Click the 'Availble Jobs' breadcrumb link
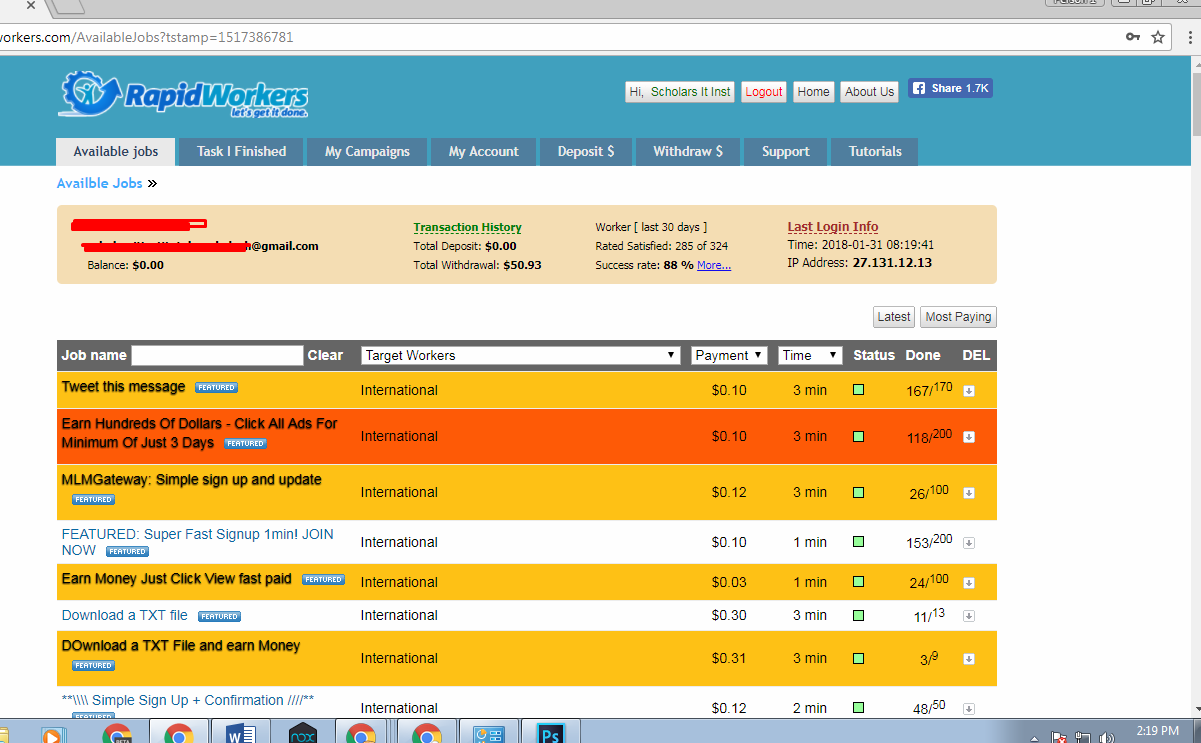The width and height of the screenshot is (1201, 743). (99, 183)
